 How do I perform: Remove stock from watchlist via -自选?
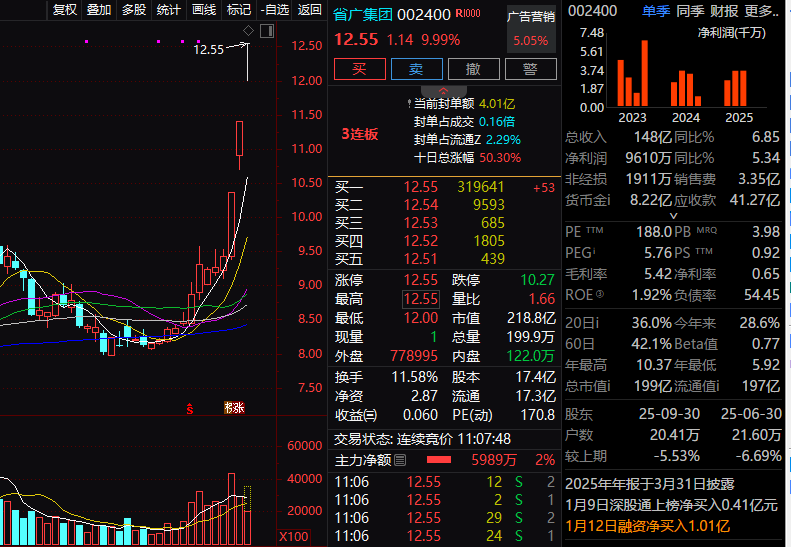[275, 10]
